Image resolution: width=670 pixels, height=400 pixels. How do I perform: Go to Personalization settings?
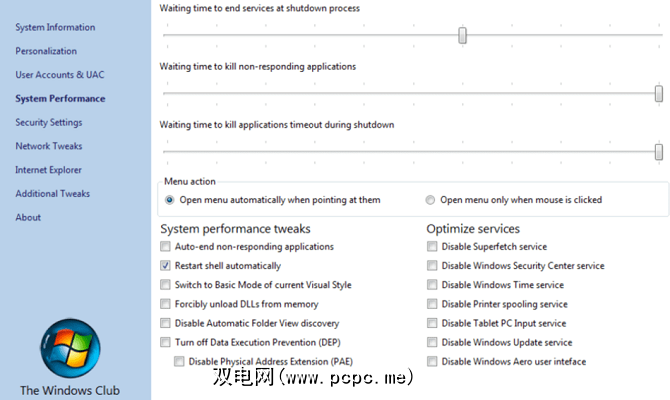[46, 51]
